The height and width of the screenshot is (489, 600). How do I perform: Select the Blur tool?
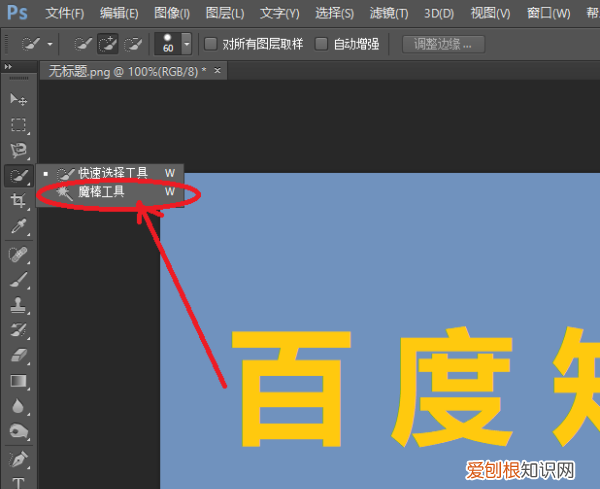pyautogui.click(x=18, y=406)
